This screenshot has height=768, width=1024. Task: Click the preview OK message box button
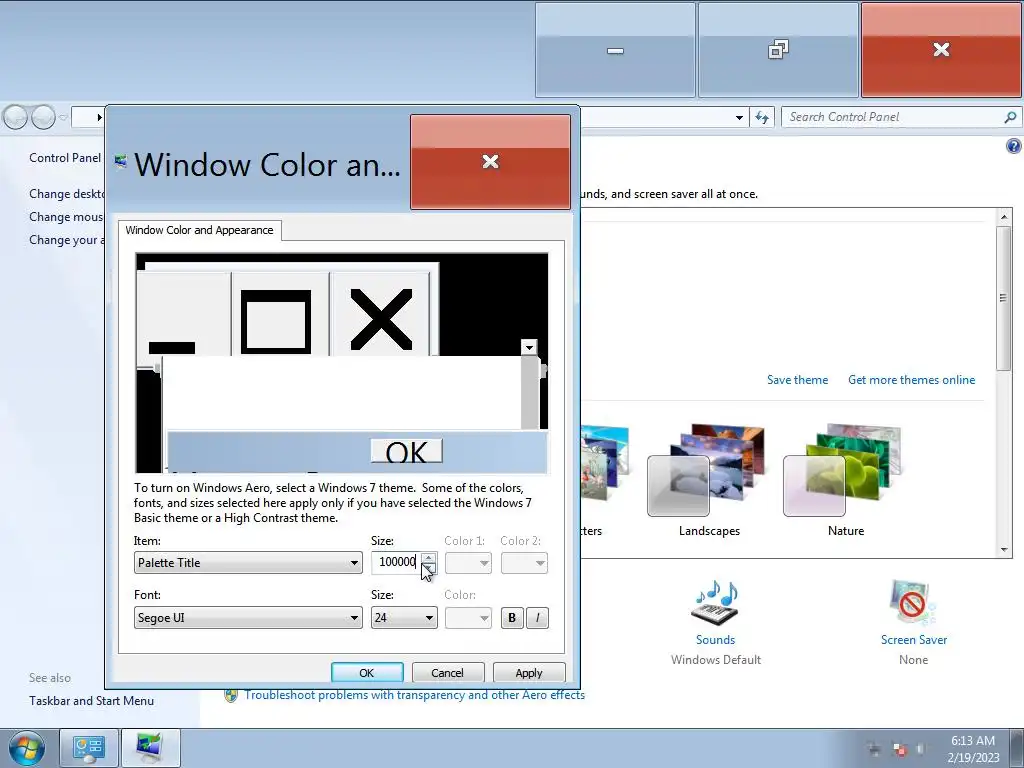(407, 451)
